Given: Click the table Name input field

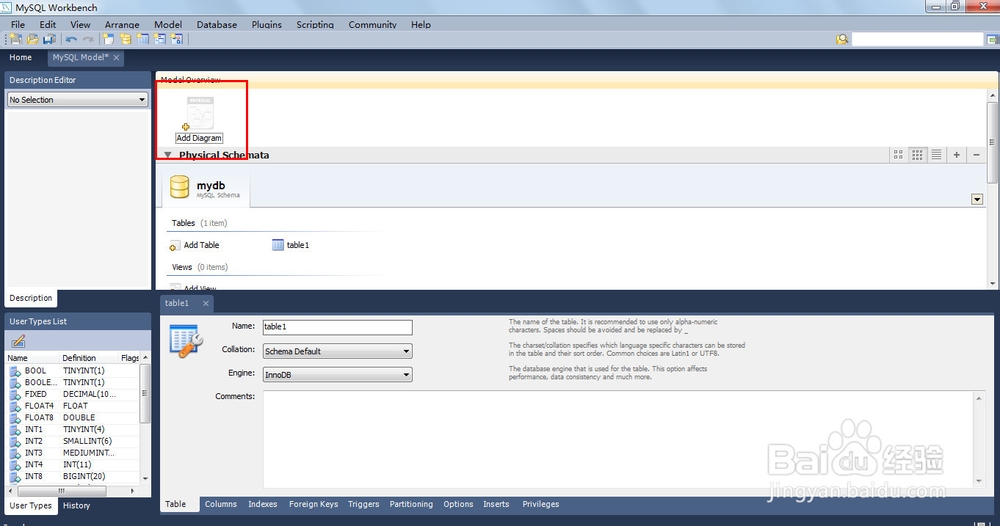Looking at the screenshot, I should coord(337,327).
